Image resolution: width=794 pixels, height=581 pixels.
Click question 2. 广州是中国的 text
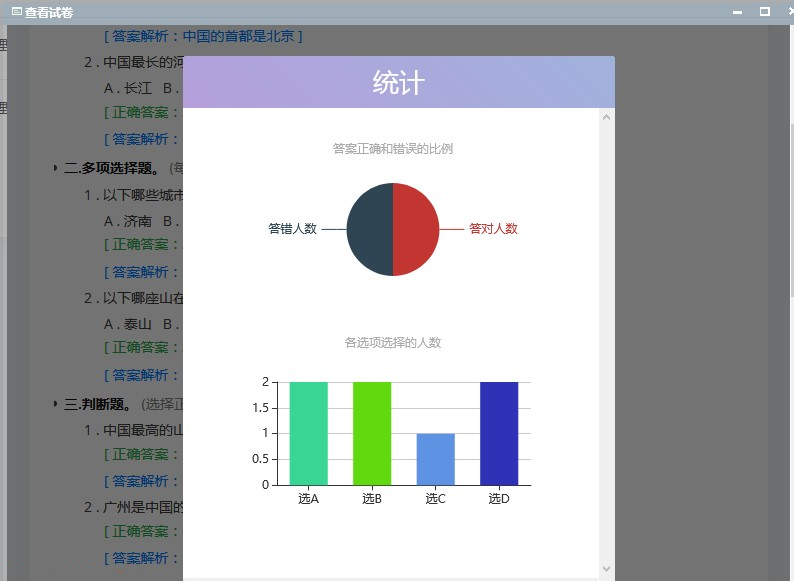point(134,507)
